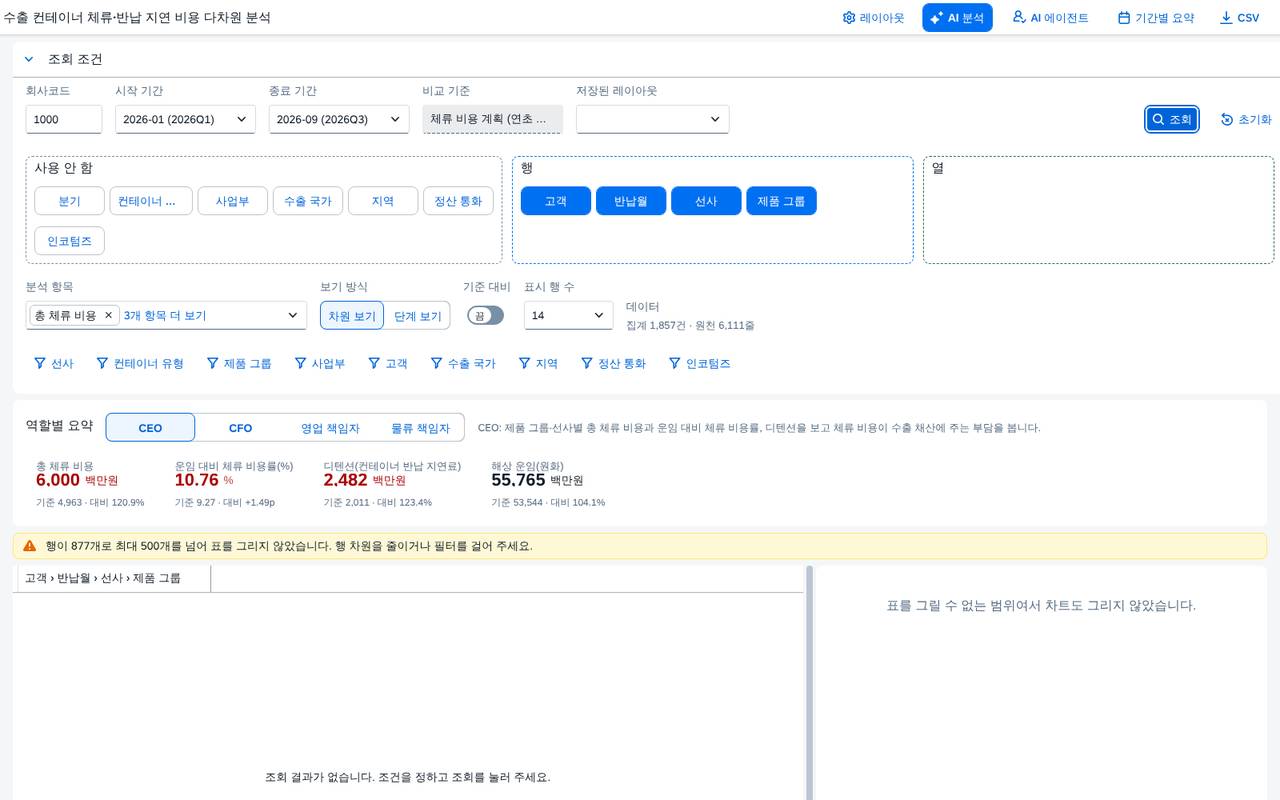Click the 컨테이너 유형 filter funnel icon
The width and height of the screenshot is (1280, 800).
coord(102,363)
